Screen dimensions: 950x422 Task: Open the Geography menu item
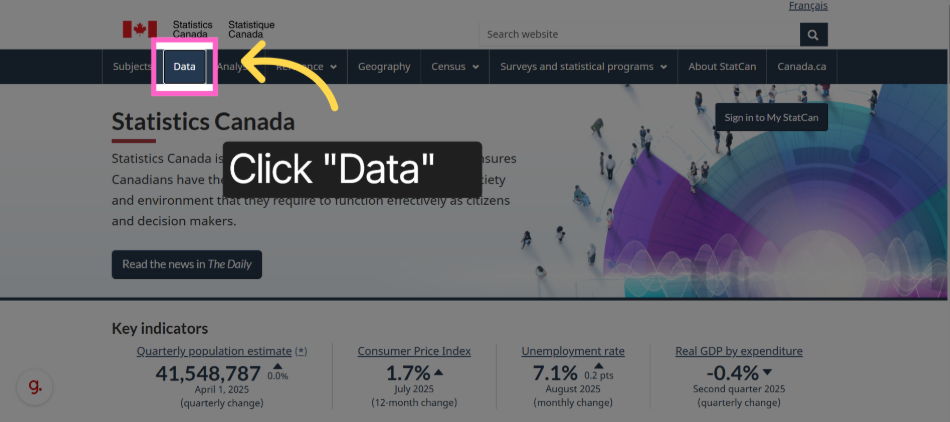384,67
